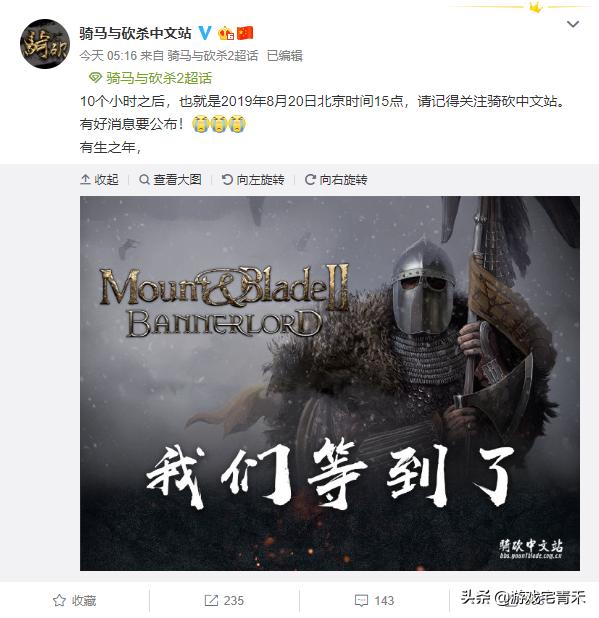The image size is (599, 618).
Task: Favorite the post with 收藏 star
Action: [x=74, y=600]
